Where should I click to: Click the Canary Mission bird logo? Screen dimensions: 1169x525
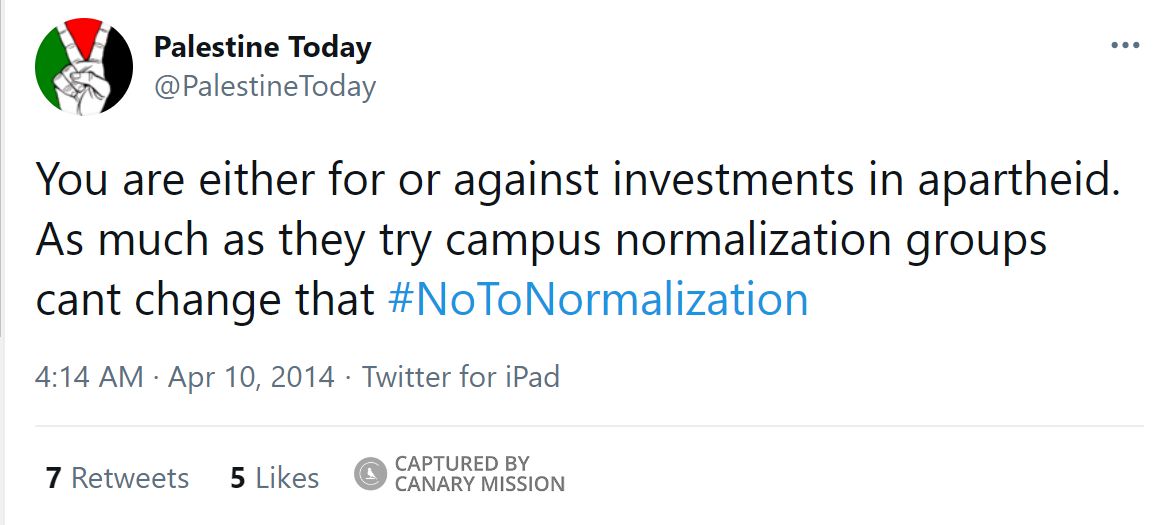pyautogui.click(x=370, y=474)
